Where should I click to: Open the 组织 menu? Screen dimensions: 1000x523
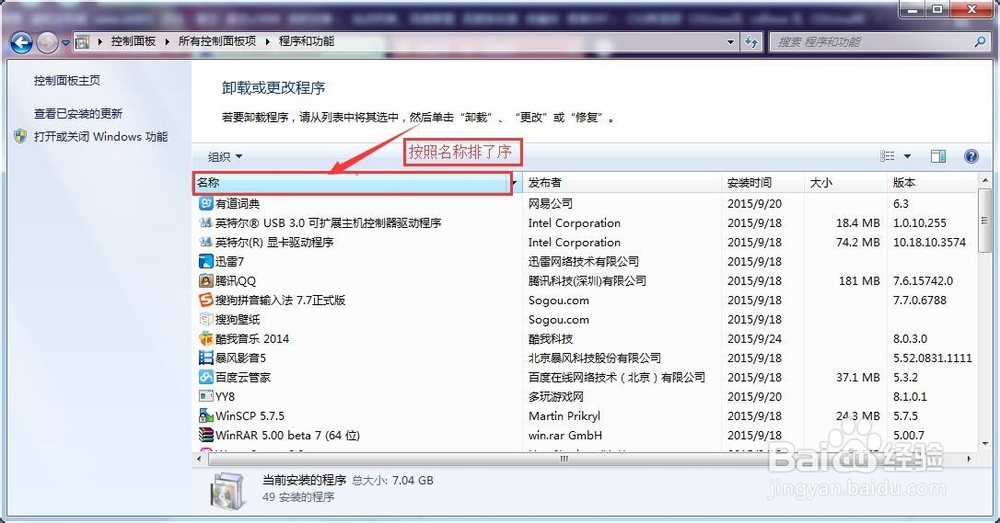pos(225,156)
